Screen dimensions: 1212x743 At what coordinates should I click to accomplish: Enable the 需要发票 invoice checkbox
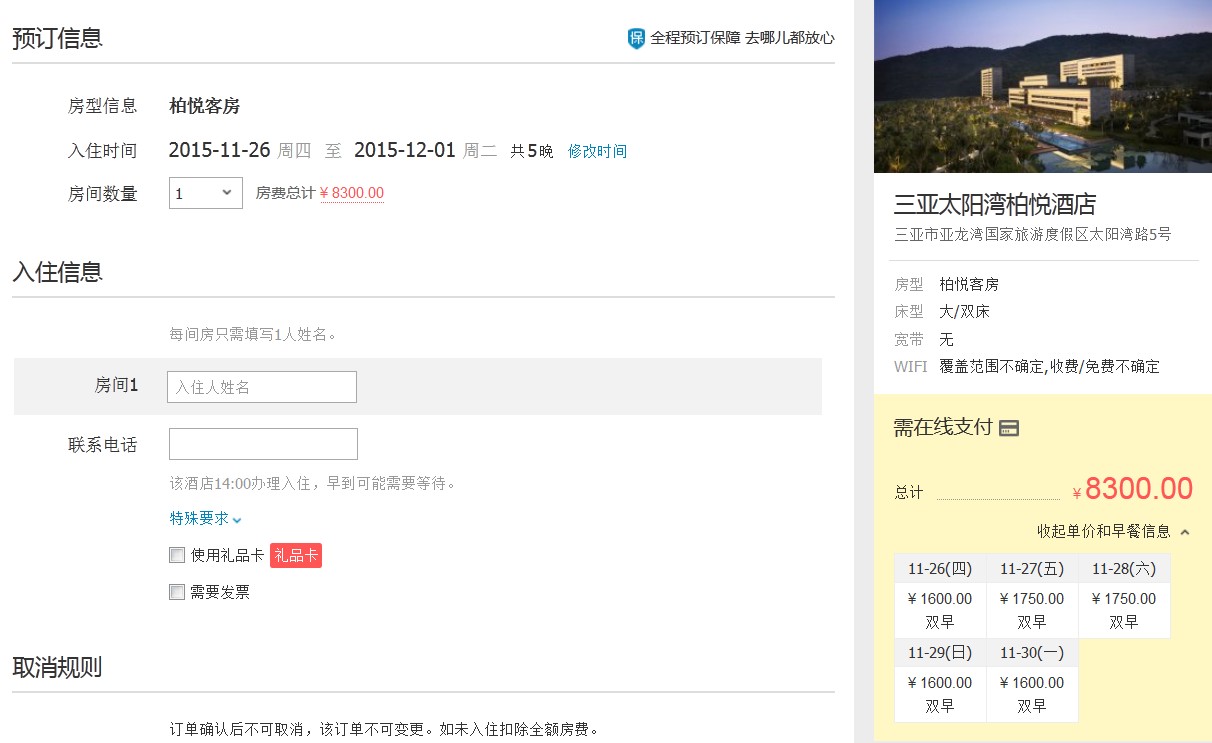[x=177, y=592]
